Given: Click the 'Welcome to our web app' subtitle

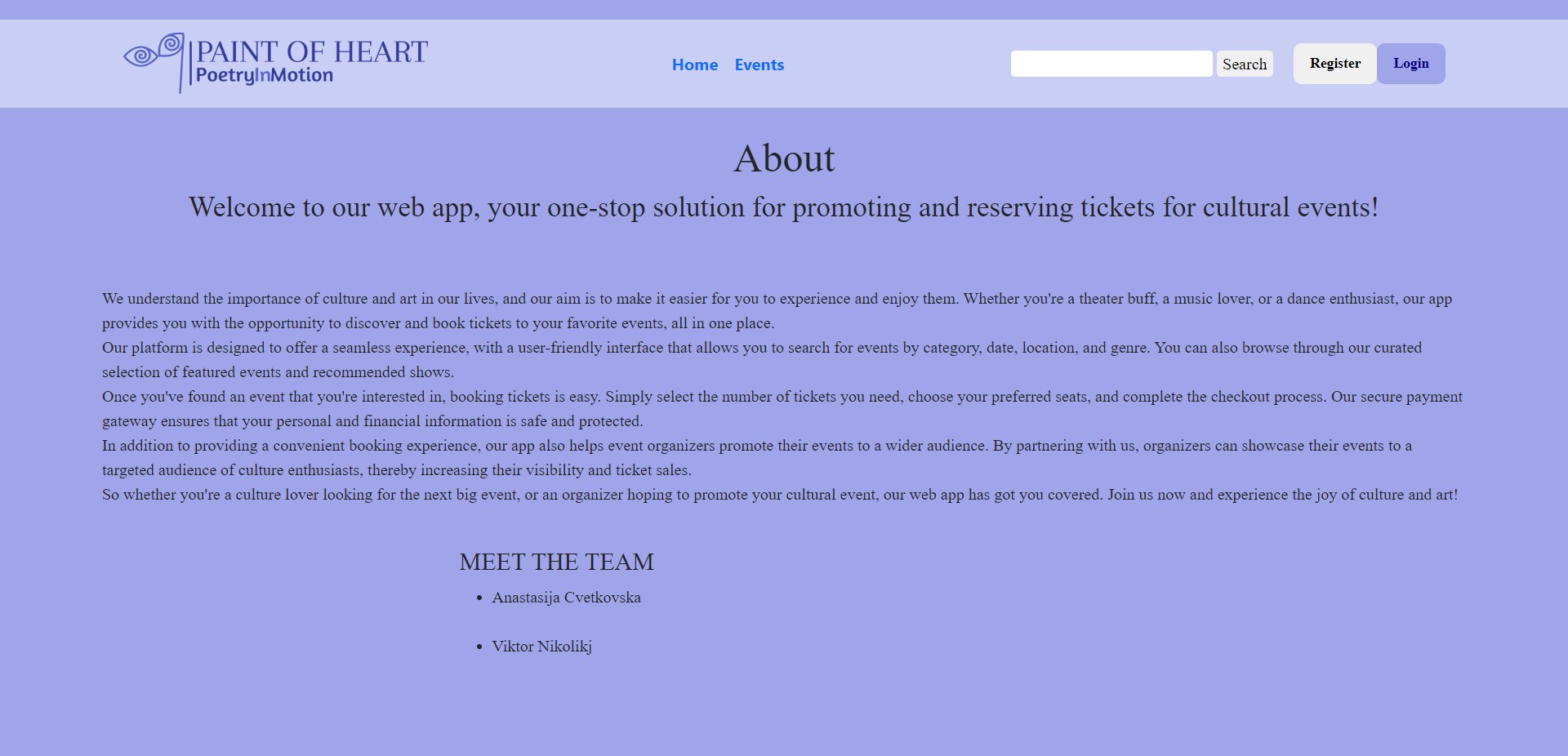Looking at the screenshot, I should pyautogui.click(x=784, y=207).
